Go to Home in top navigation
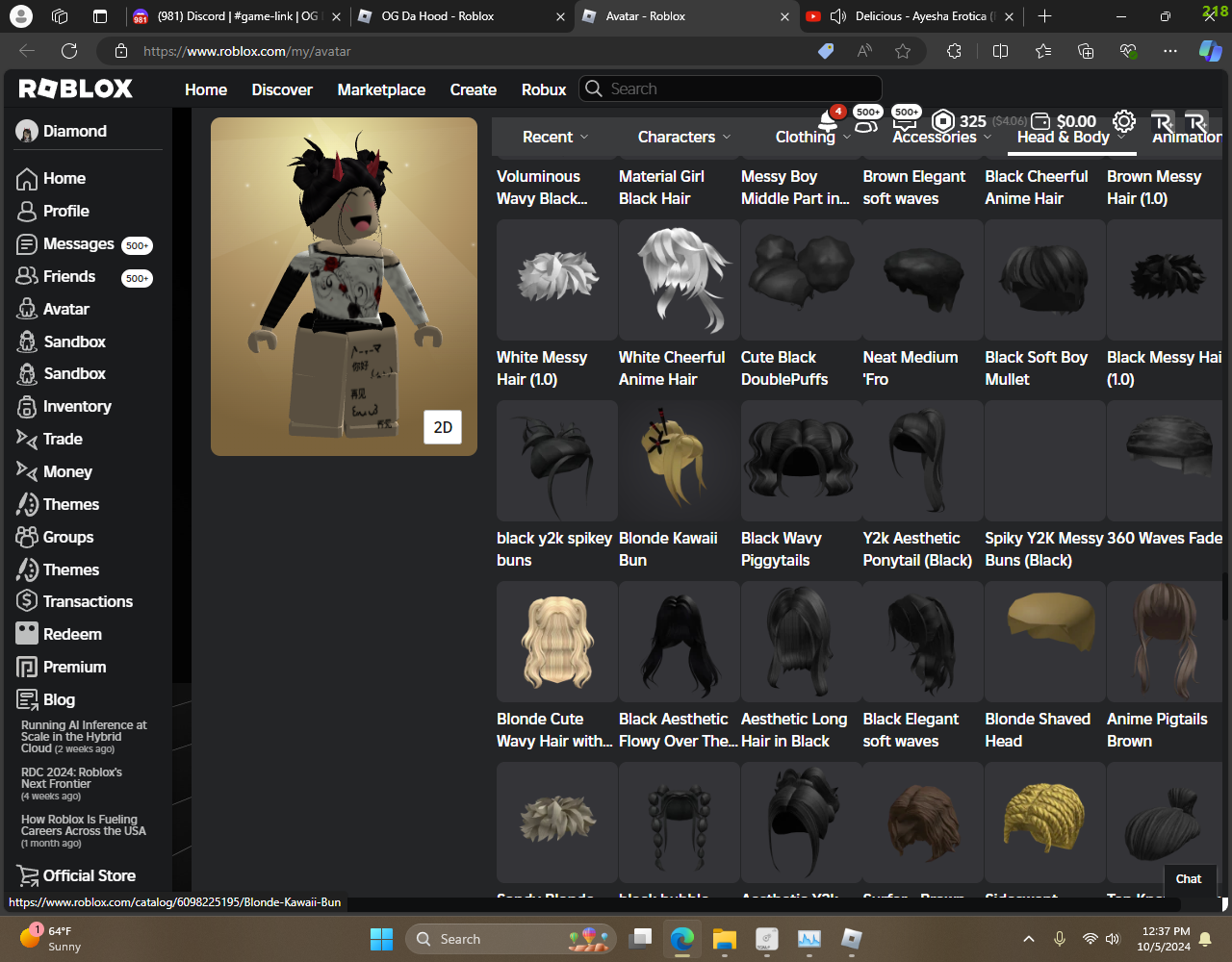1232x962 pixels. pos(206,89)
